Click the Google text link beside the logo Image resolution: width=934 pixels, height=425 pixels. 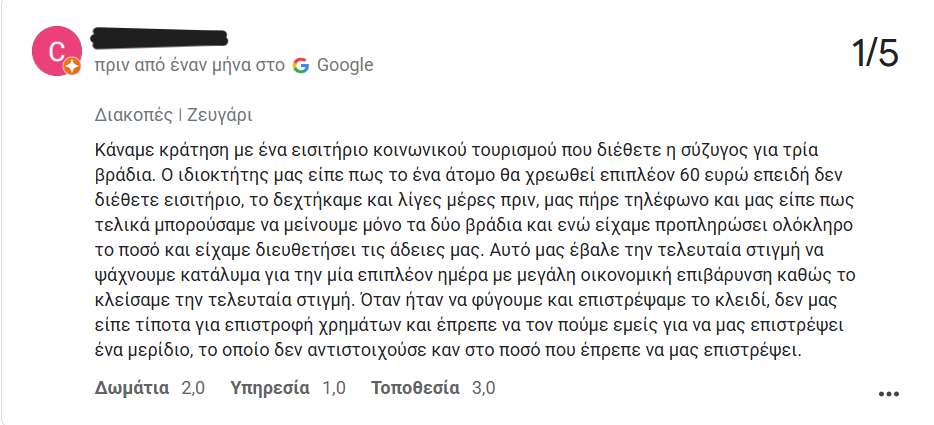345,66
